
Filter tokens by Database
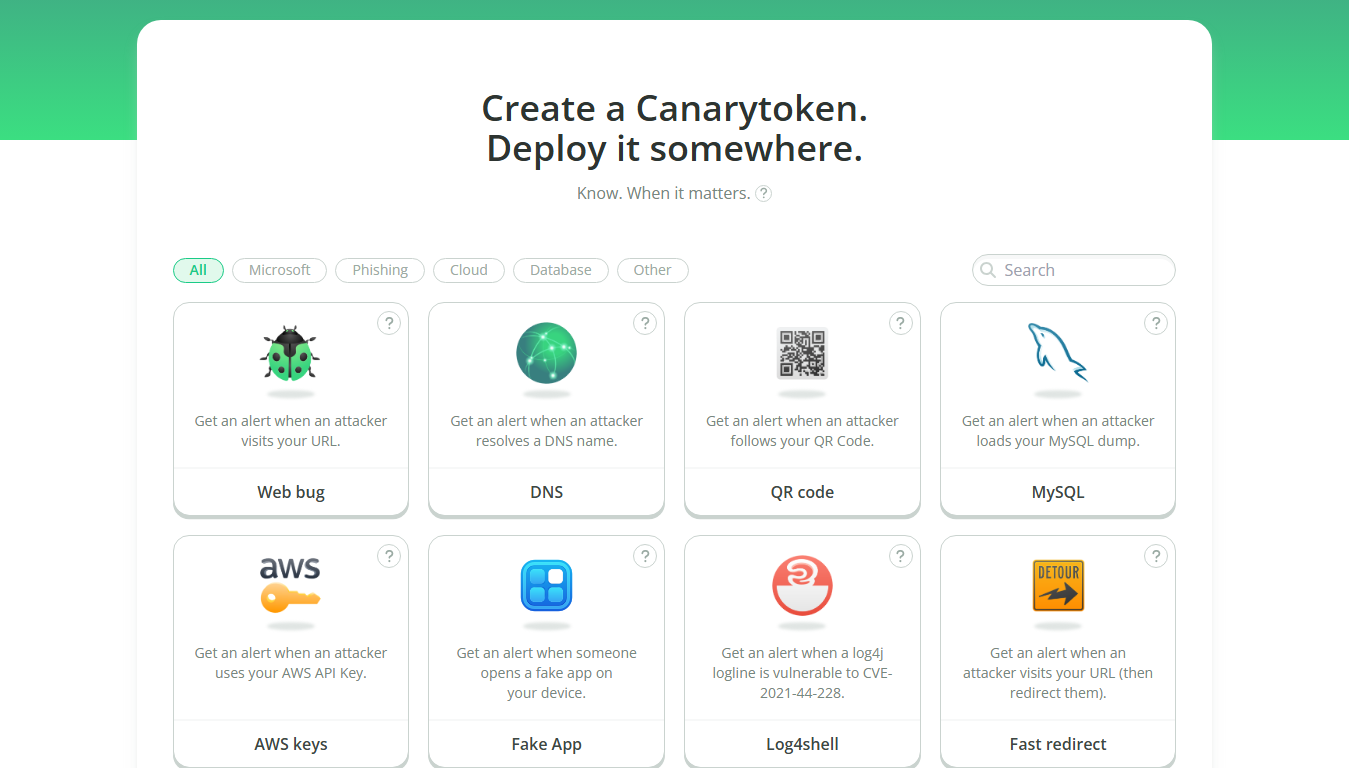pyautogui.click(x=561, y=270)
